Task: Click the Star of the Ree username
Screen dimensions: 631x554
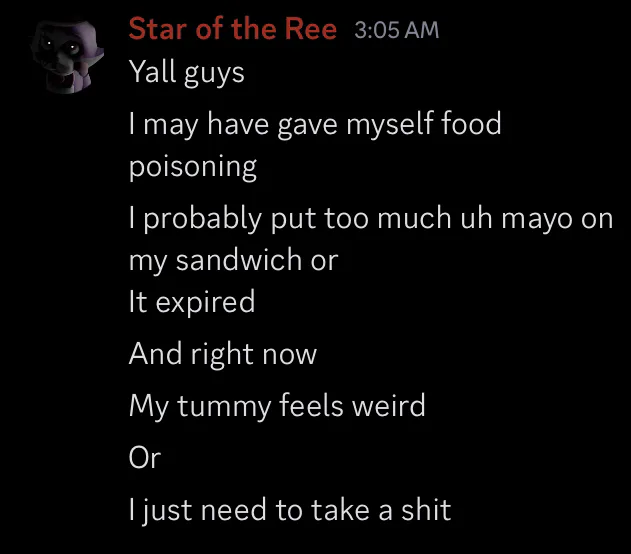Action: tap(233, 29)
